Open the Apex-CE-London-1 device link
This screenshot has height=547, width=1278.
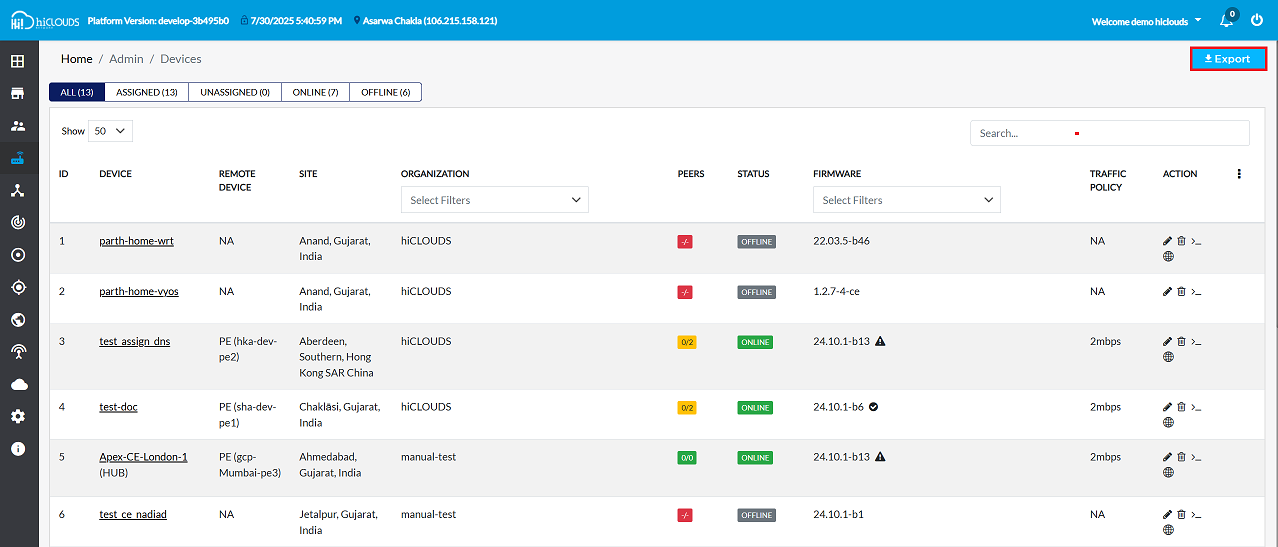click(x=143, y=457)
